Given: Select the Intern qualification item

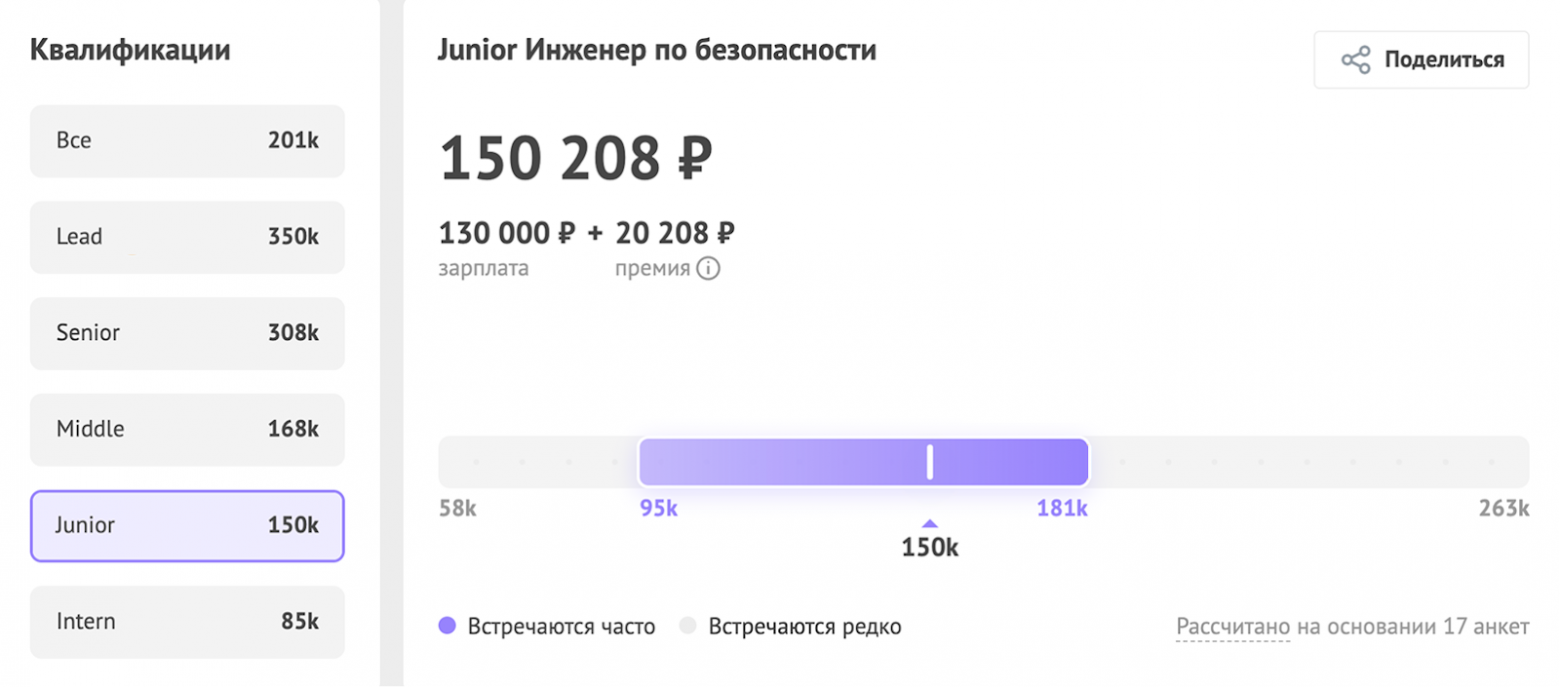Looking at the screenshot, I should tap(186, 621).
